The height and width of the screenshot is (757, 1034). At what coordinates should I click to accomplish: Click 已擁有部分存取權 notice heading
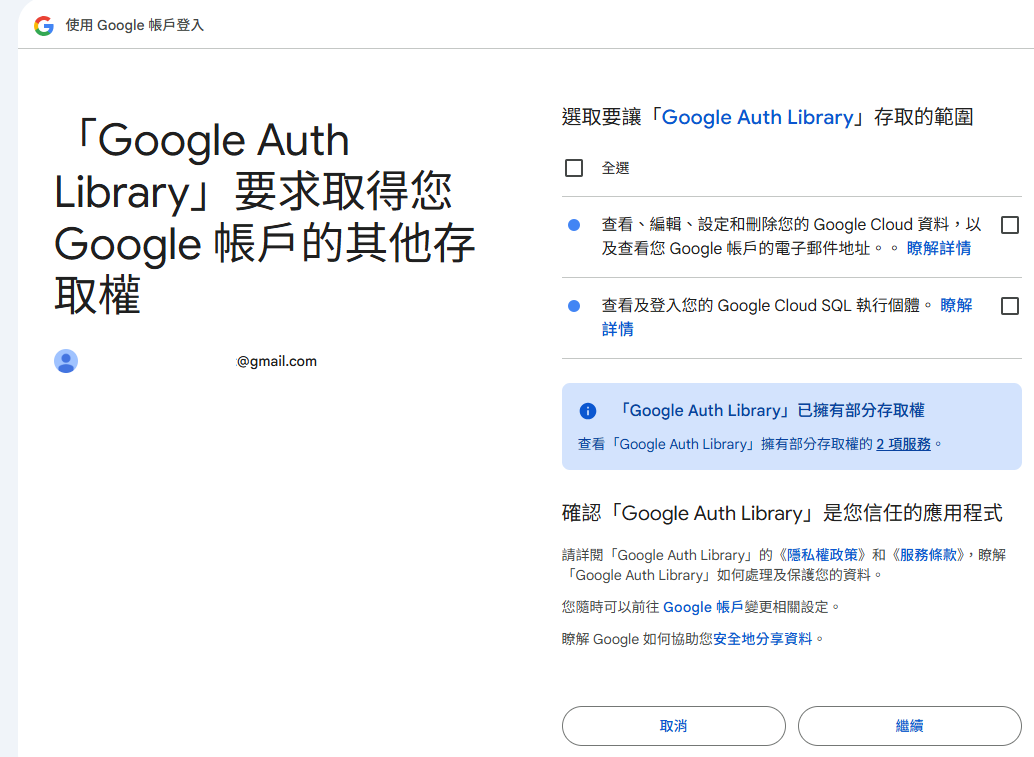[x=770, y=411]
